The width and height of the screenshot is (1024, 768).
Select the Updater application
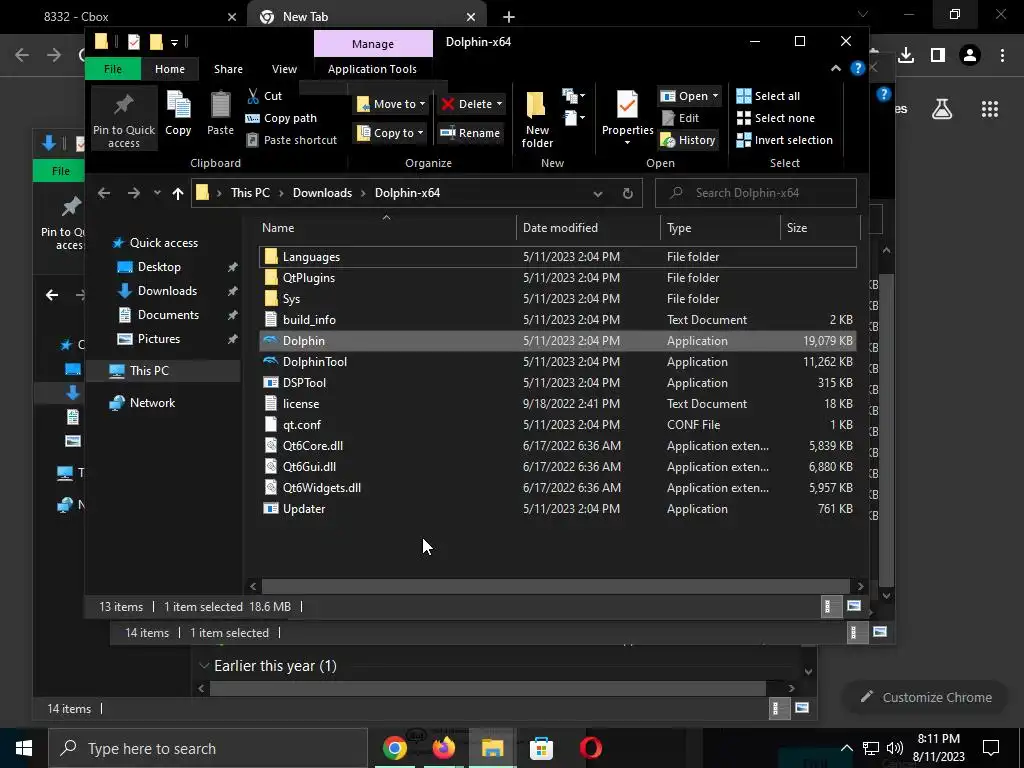click(x=558, y=509)
